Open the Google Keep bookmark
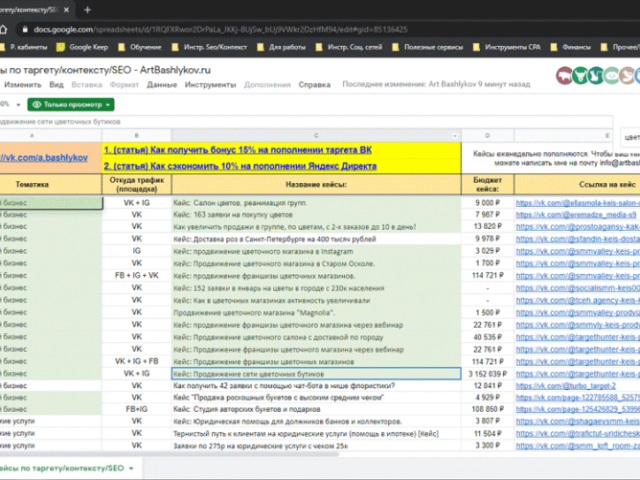The image size is (640, 480). tap(83, 47)
